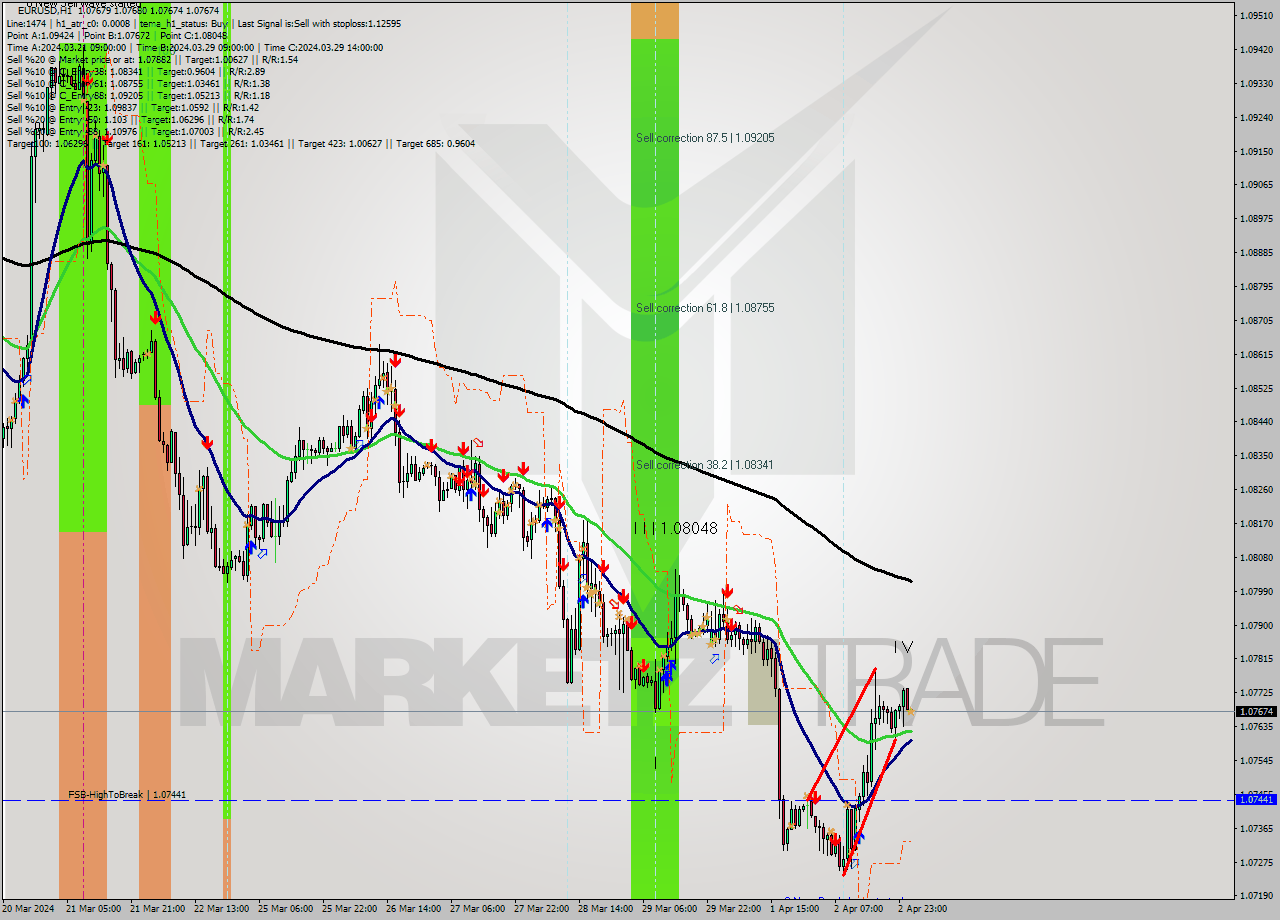Click the '1 Apr 15:00' time label
1280x920 pixels.
(796, 909)
